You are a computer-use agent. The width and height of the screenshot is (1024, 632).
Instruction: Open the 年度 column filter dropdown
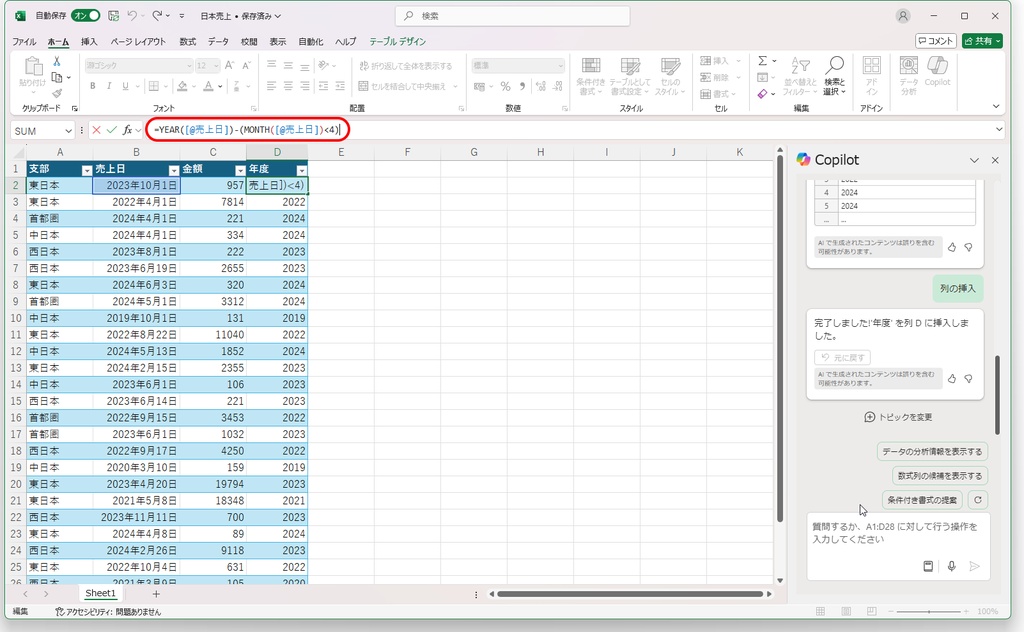[301, 170]
